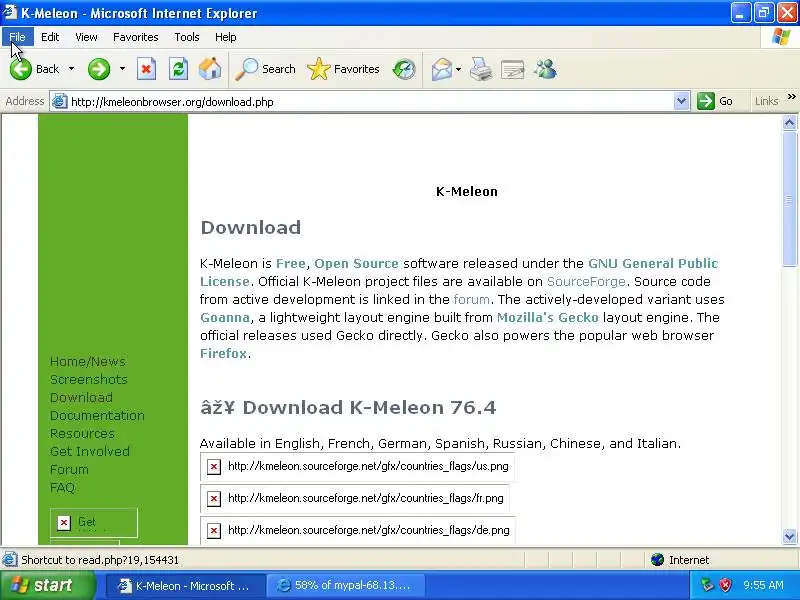Open the Messenger people icon
This screenshot has width=800, height=600.
pos(545,69)
